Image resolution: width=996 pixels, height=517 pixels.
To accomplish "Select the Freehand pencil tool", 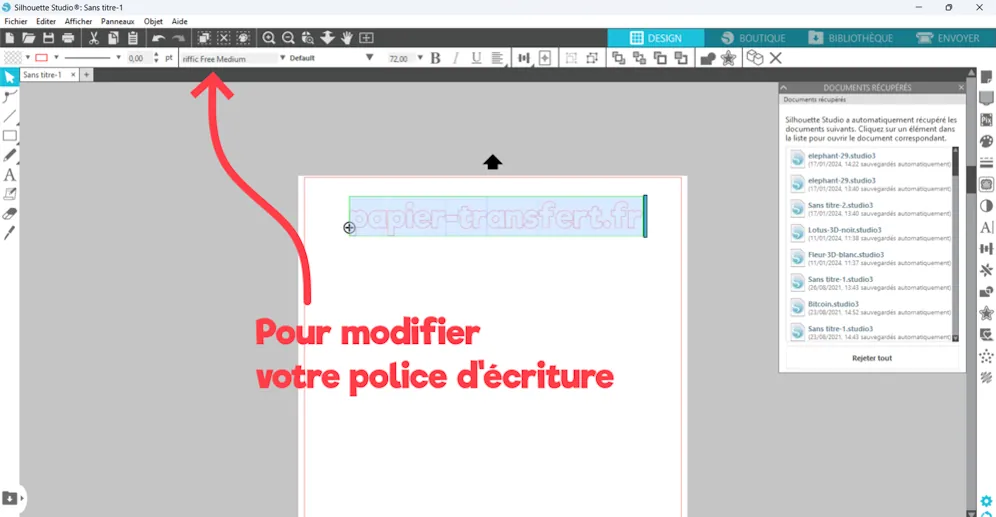I will pyautogui.click(x=10, y=156).
